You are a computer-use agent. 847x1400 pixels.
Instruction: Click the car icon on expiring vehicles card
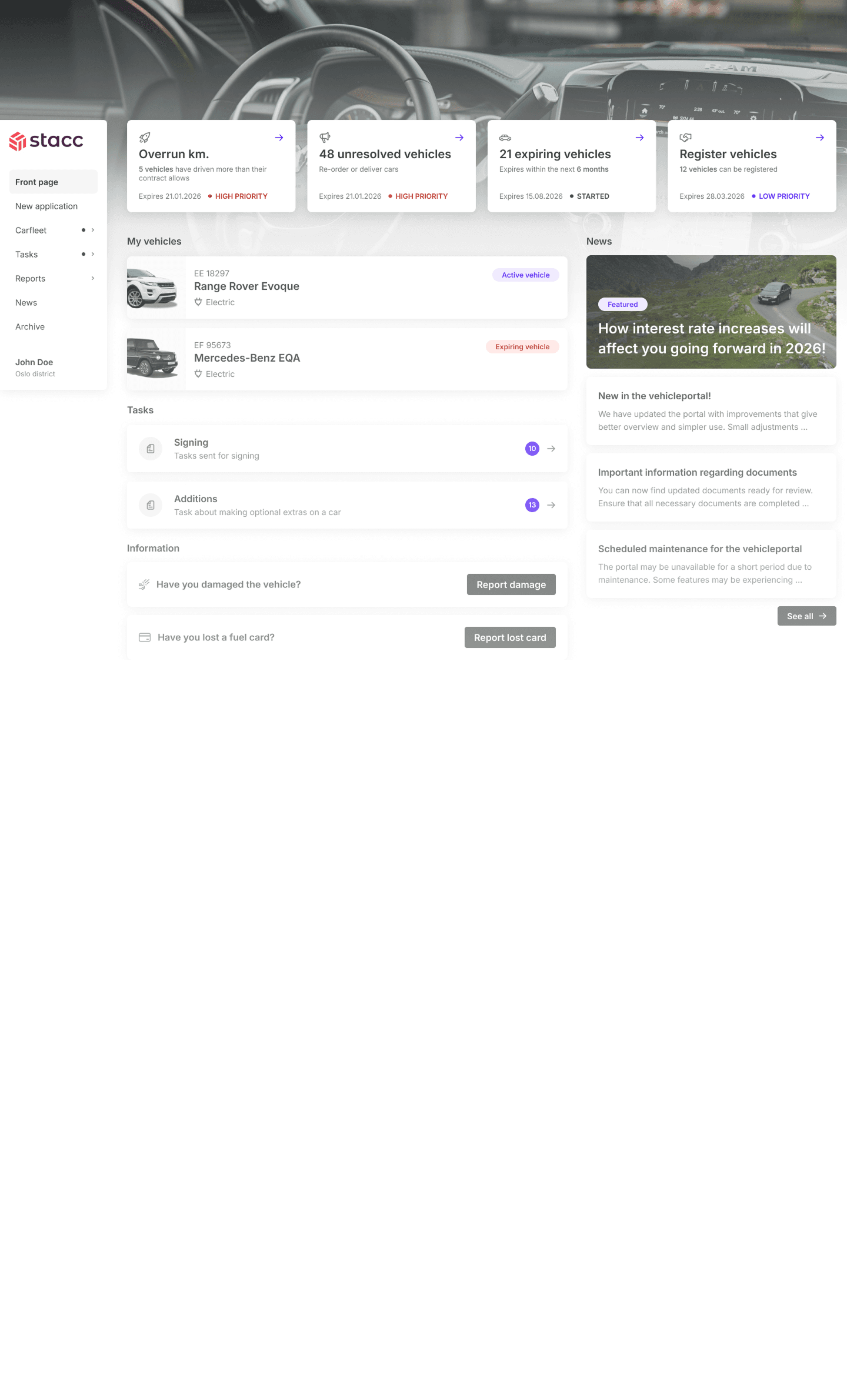(505, 138)
